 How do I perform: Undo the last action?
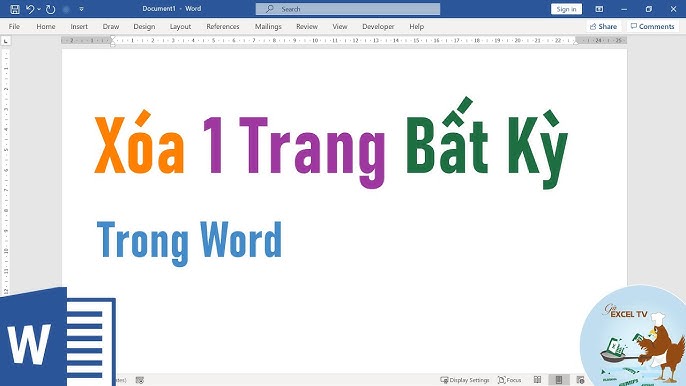(x=29, y=9)
